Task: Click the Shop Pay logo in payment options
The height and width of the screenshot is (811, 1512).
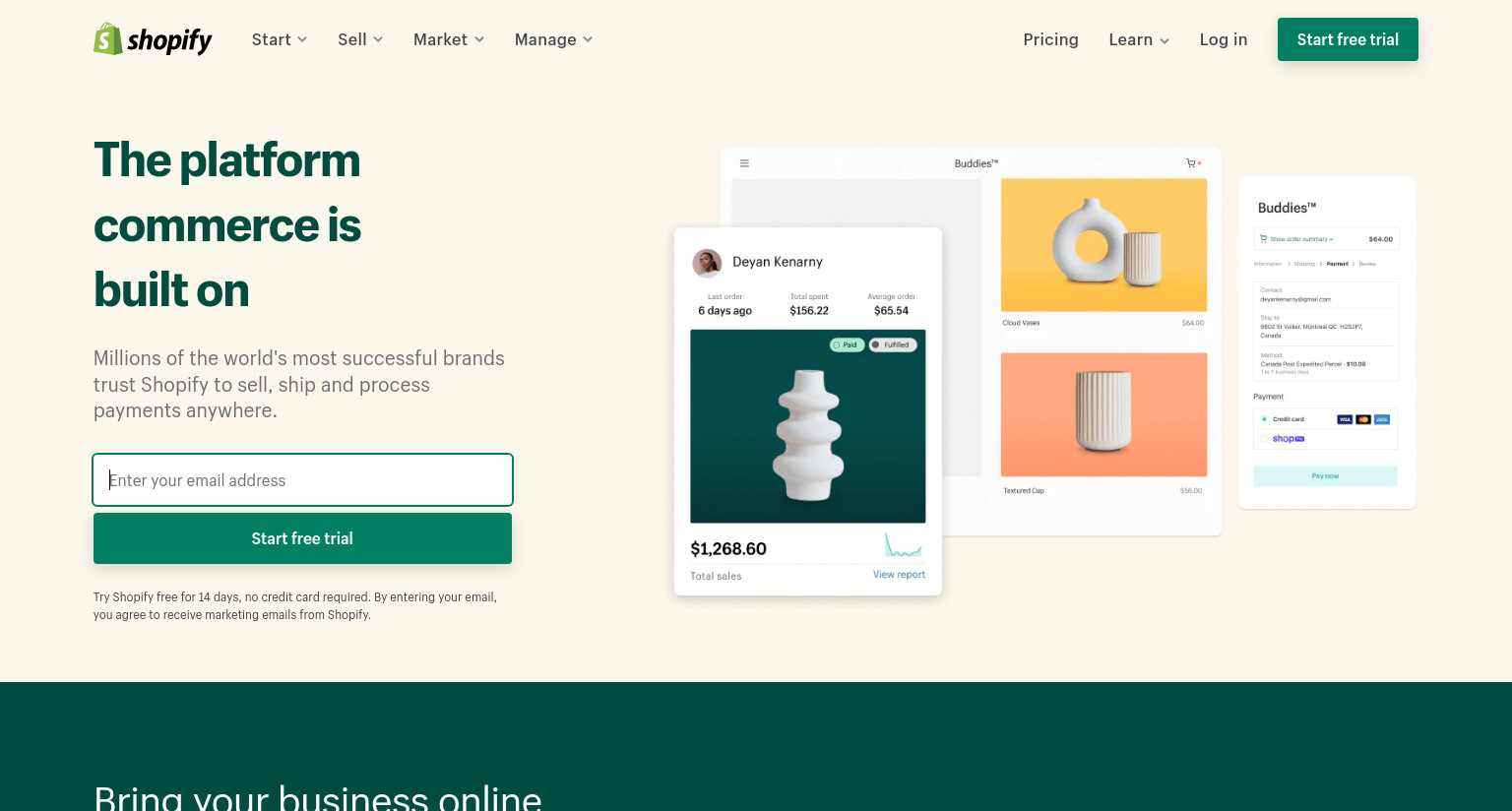Action: [1289, 439]
